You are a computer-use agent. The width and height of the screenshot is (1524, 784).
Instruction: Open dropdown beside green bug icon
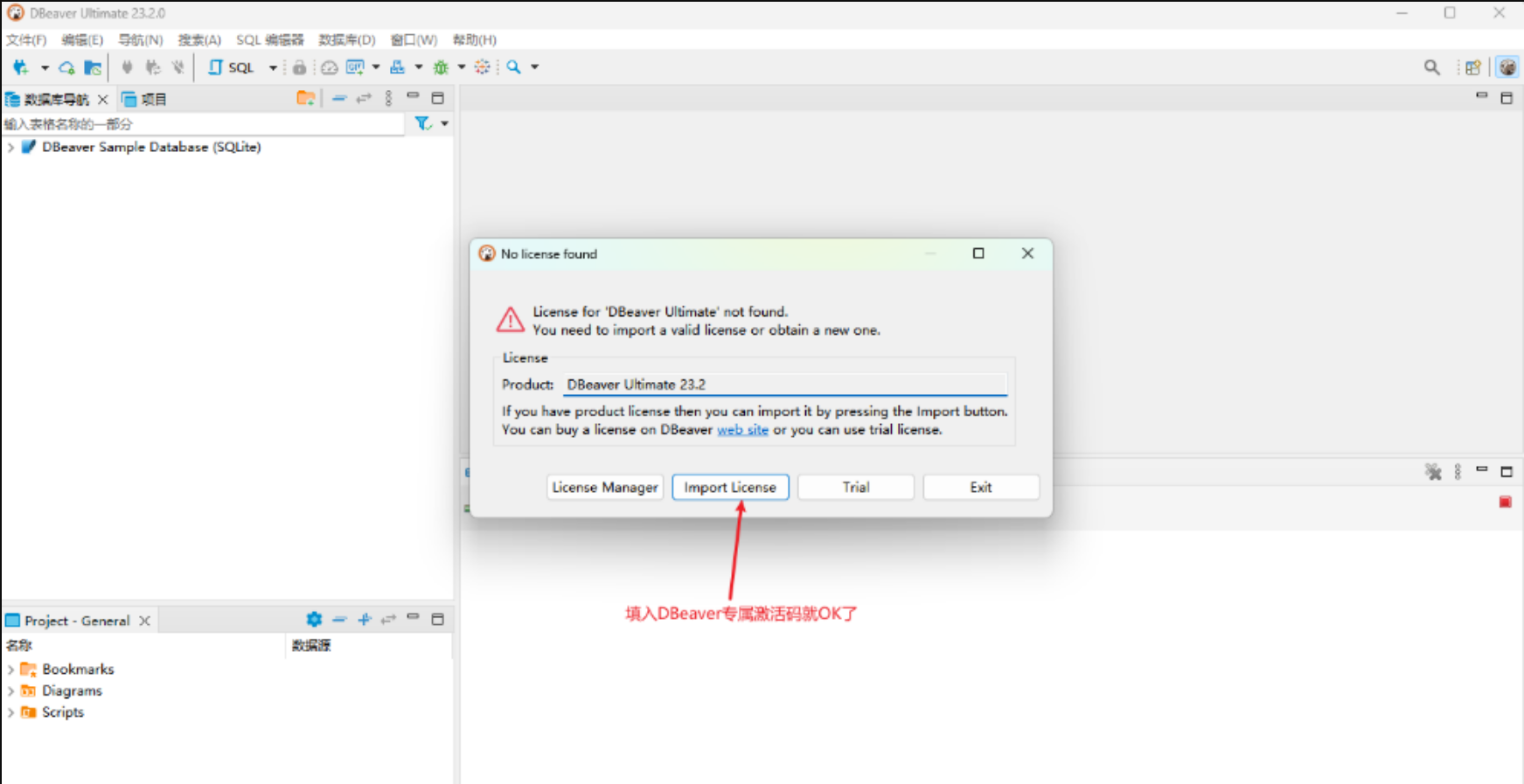coord(462,67)
